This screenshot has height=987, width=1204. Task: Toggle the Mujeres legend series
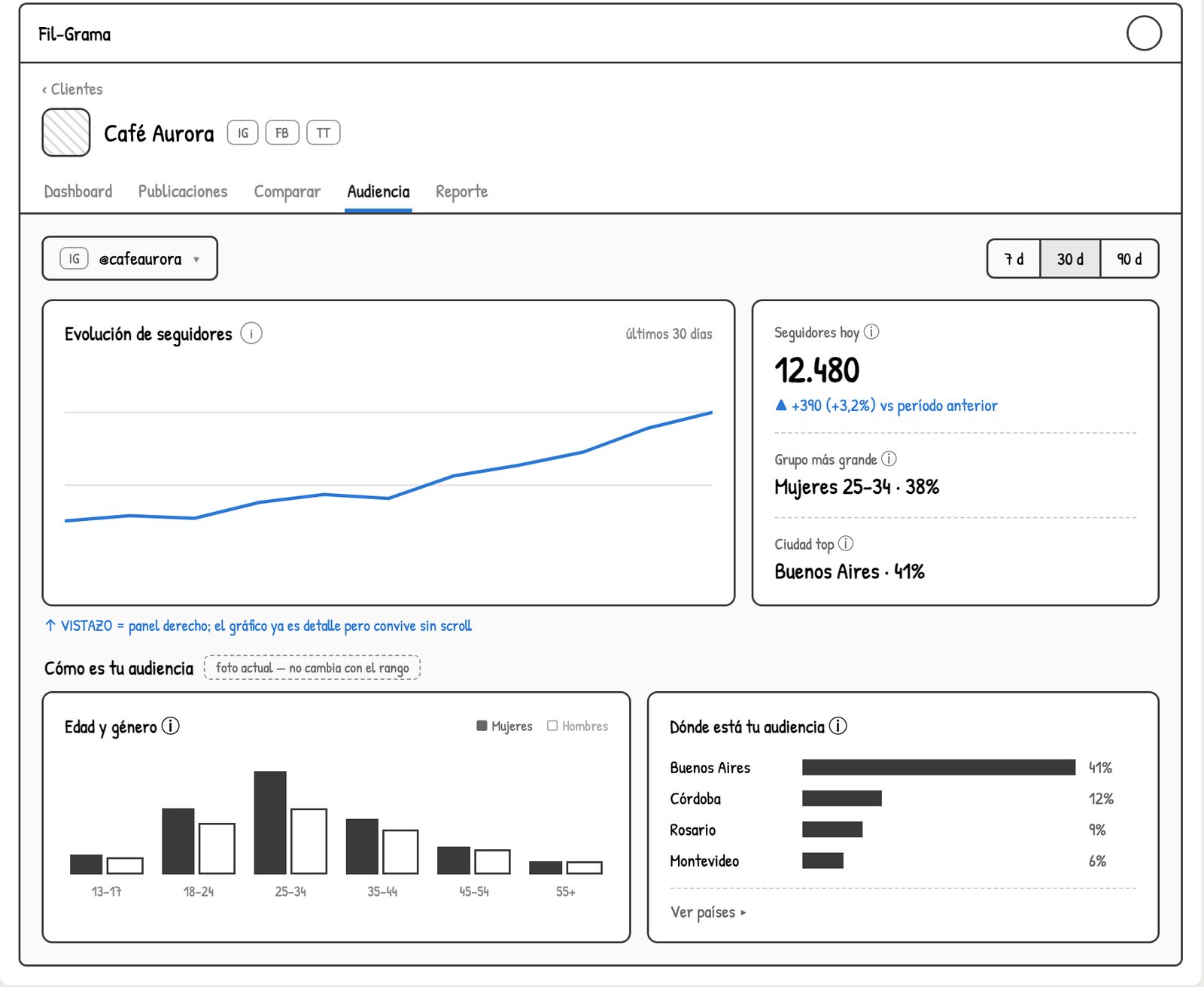pos(504,726)
